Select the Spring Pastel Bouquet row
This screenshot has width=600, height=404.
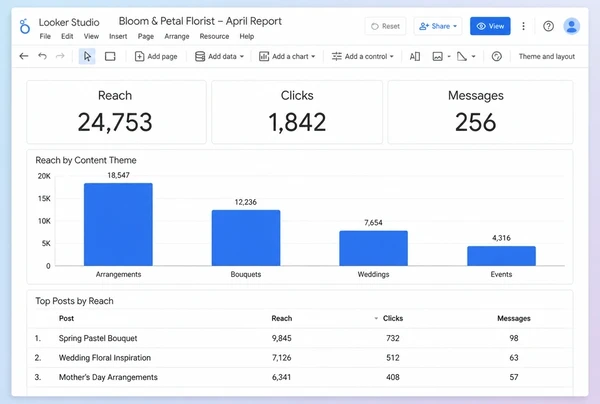click(x=300, y=338)
